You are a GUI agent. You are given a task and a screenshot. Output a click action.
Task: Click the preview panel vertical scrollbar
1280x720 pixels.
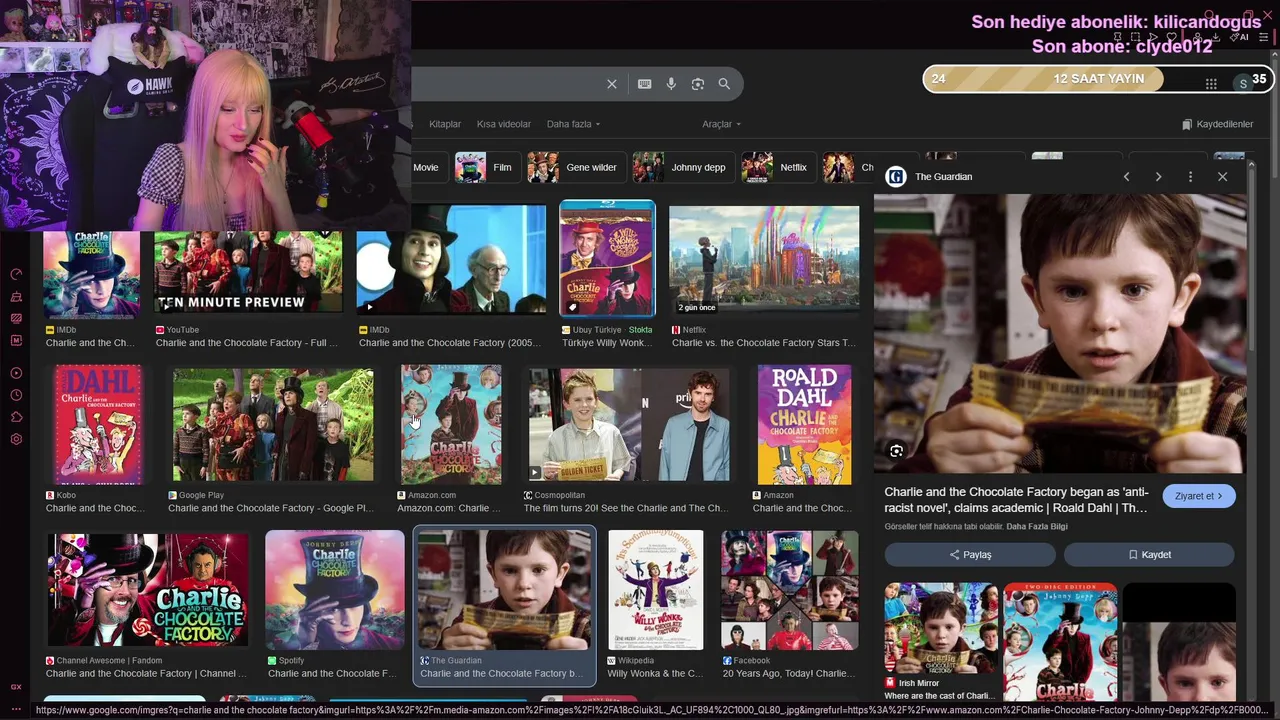click(x=1251, y=260)
